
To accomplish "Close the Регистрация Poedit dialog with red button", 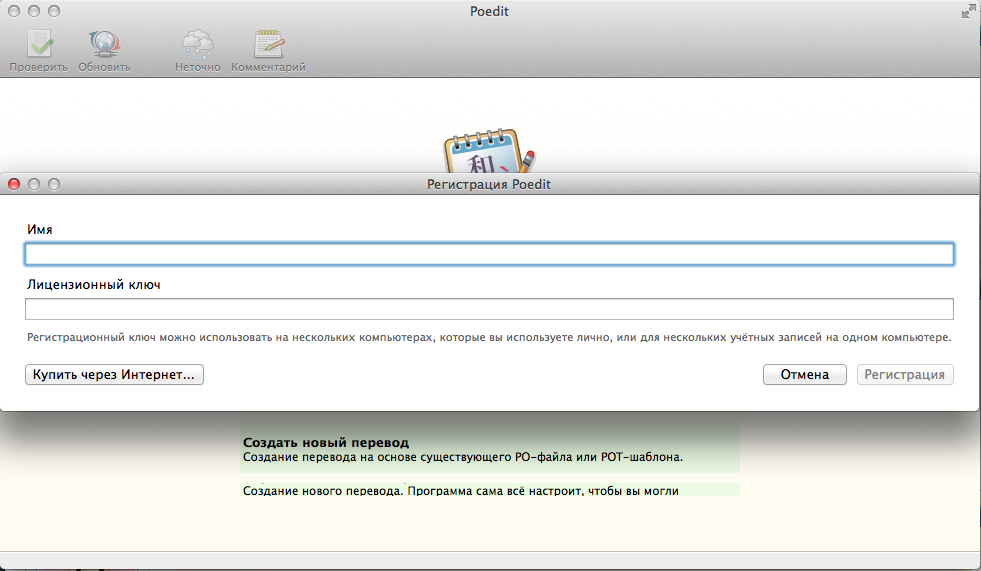I will click(x=14, y=184).
